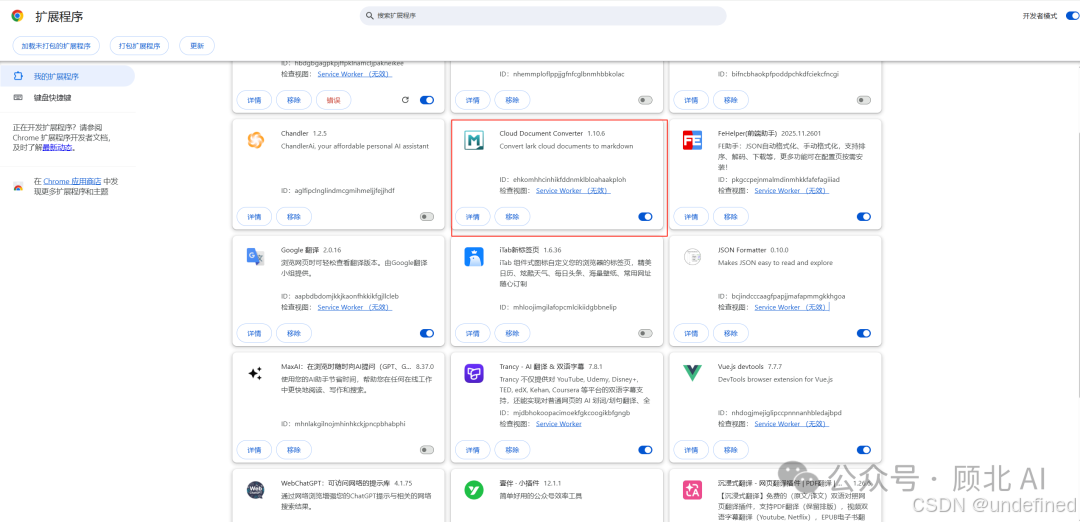Viewport: 1080px width, 522px height.
Task: Disable the Google 翻译 extension toggle
Action: pos(427,333)
